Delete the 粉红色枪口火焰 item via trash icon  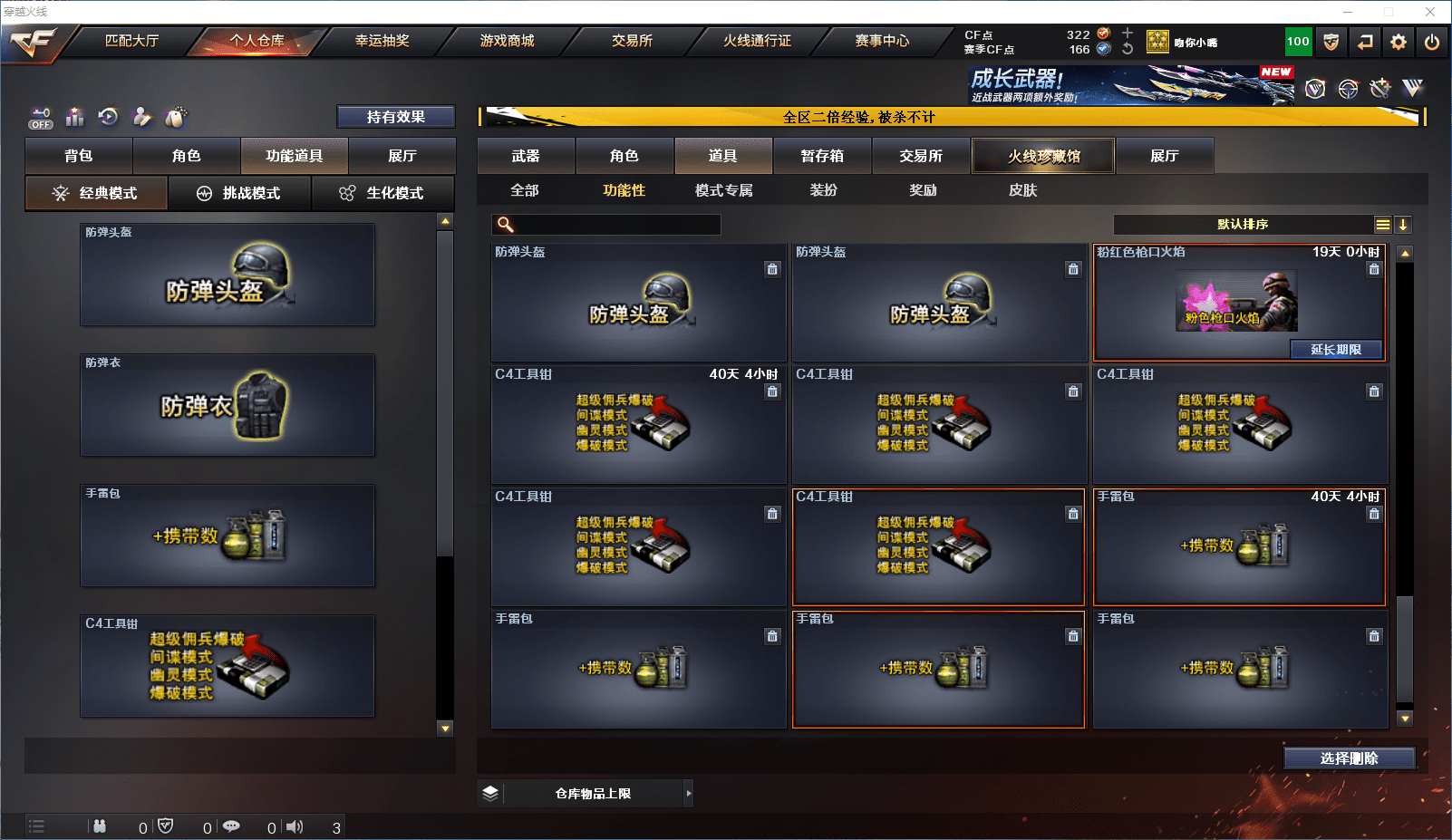click(1374, 269)
